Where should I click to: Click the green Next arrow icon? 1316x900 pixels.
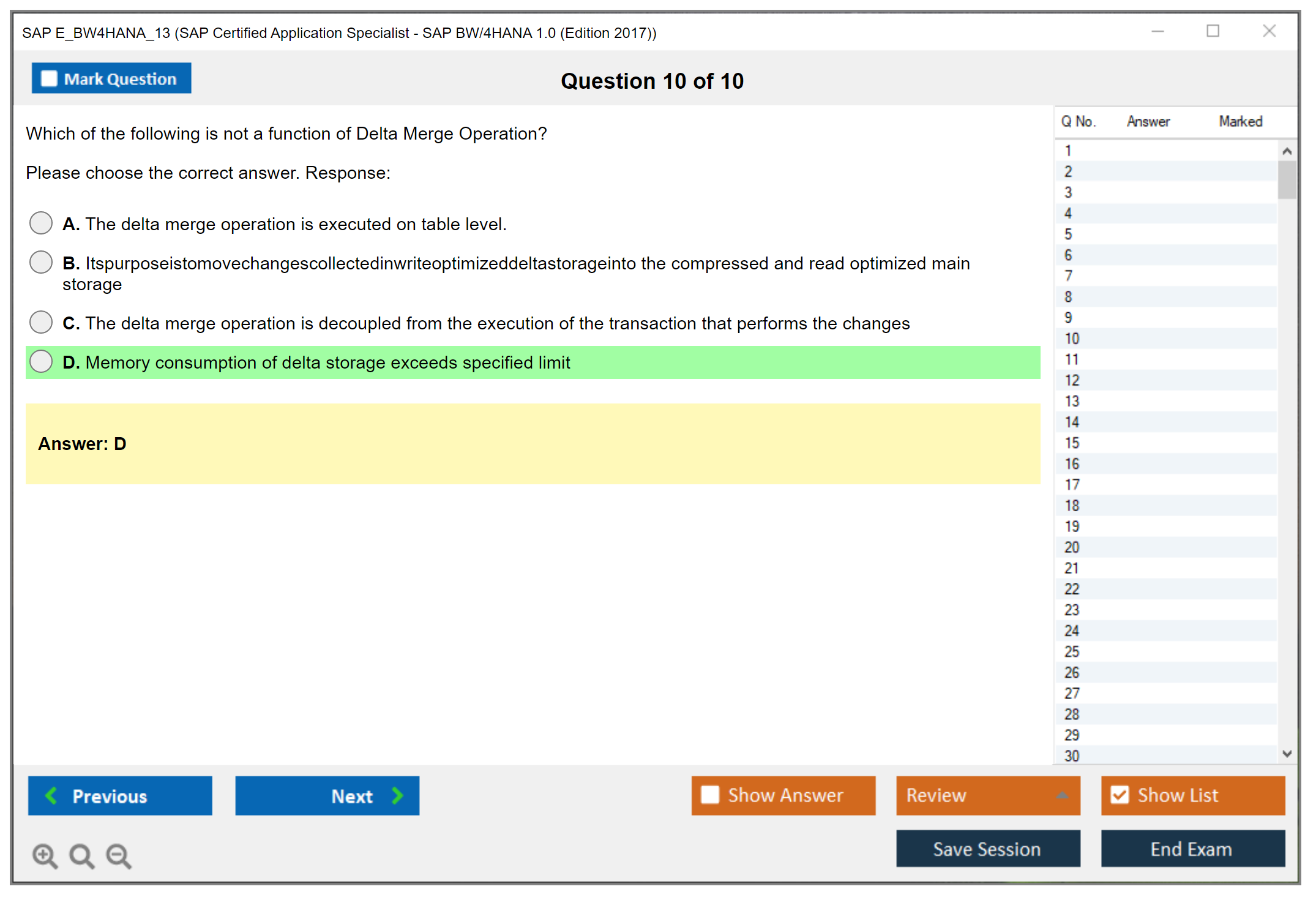(397, 795)
